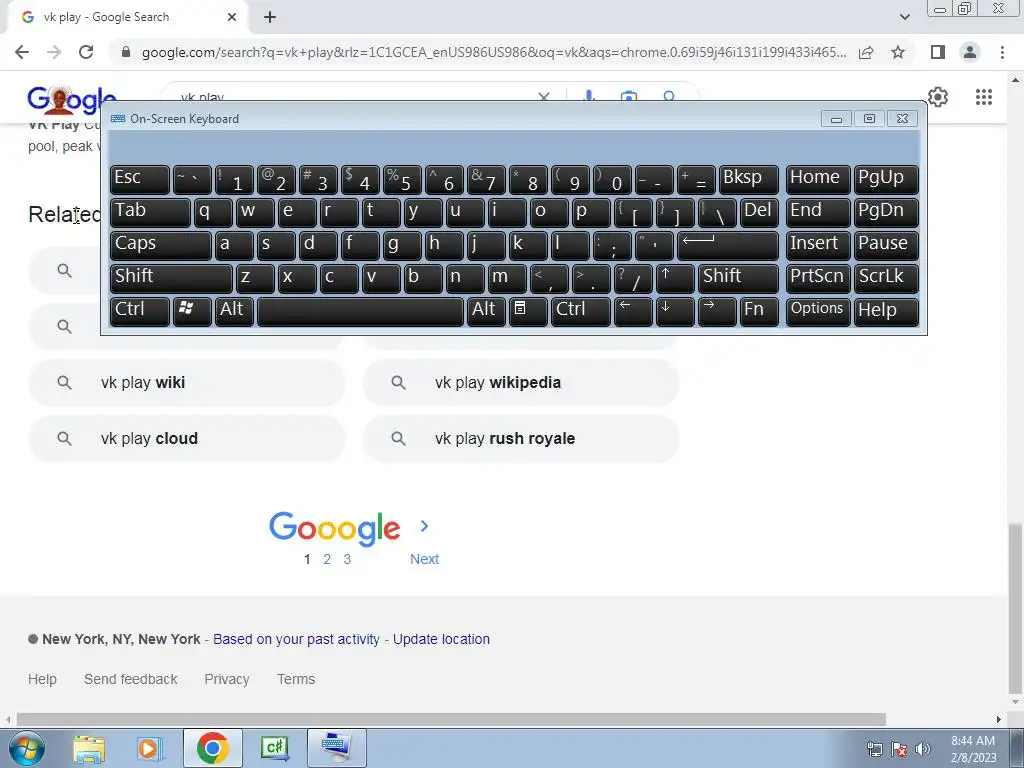Screen dimensions: 1024x768
Task: Click the Google logo in the header
Action: point(72,100)
